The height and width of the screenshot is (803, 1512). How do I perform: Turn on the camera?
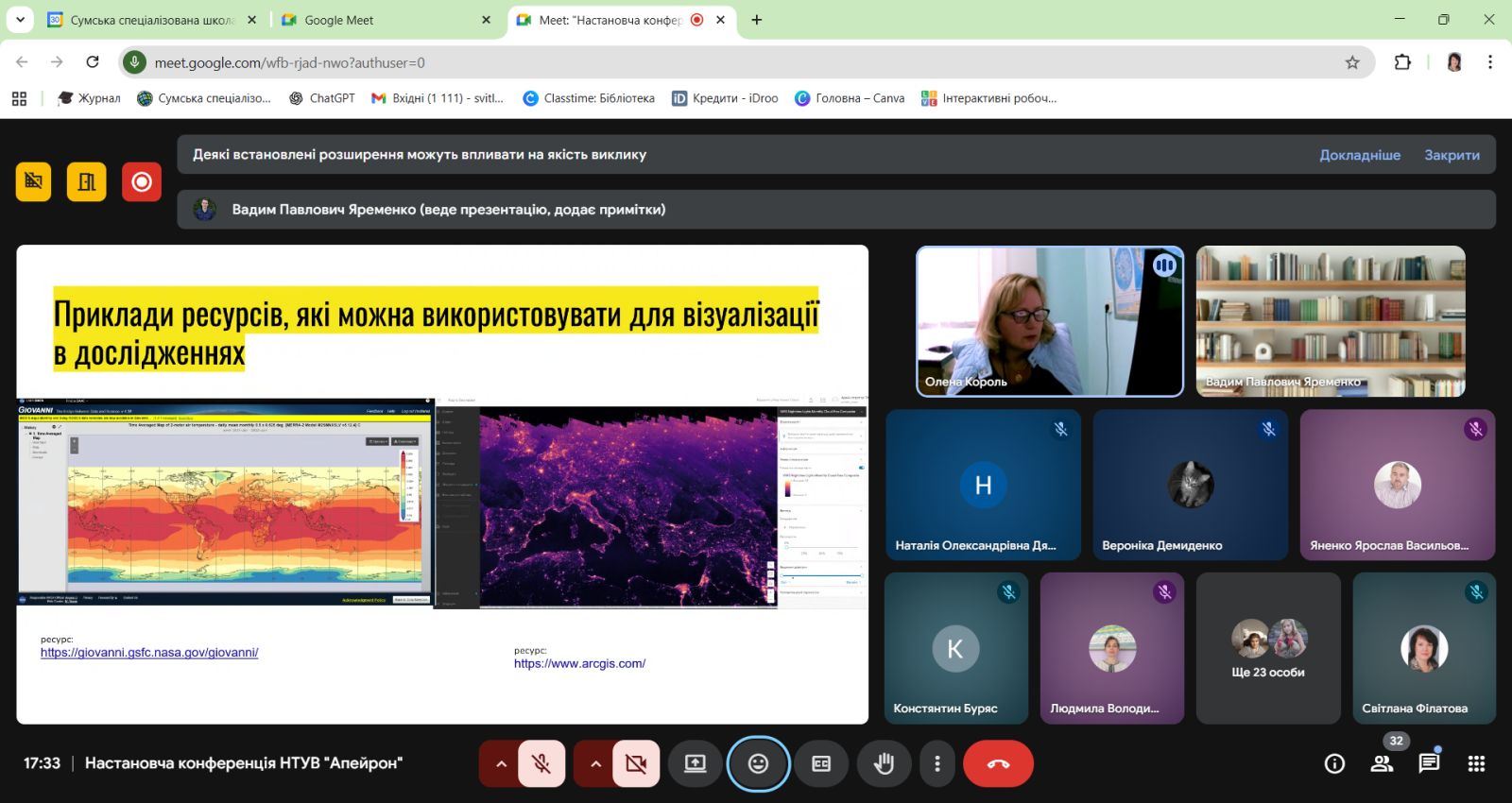(x=636, y=763)
